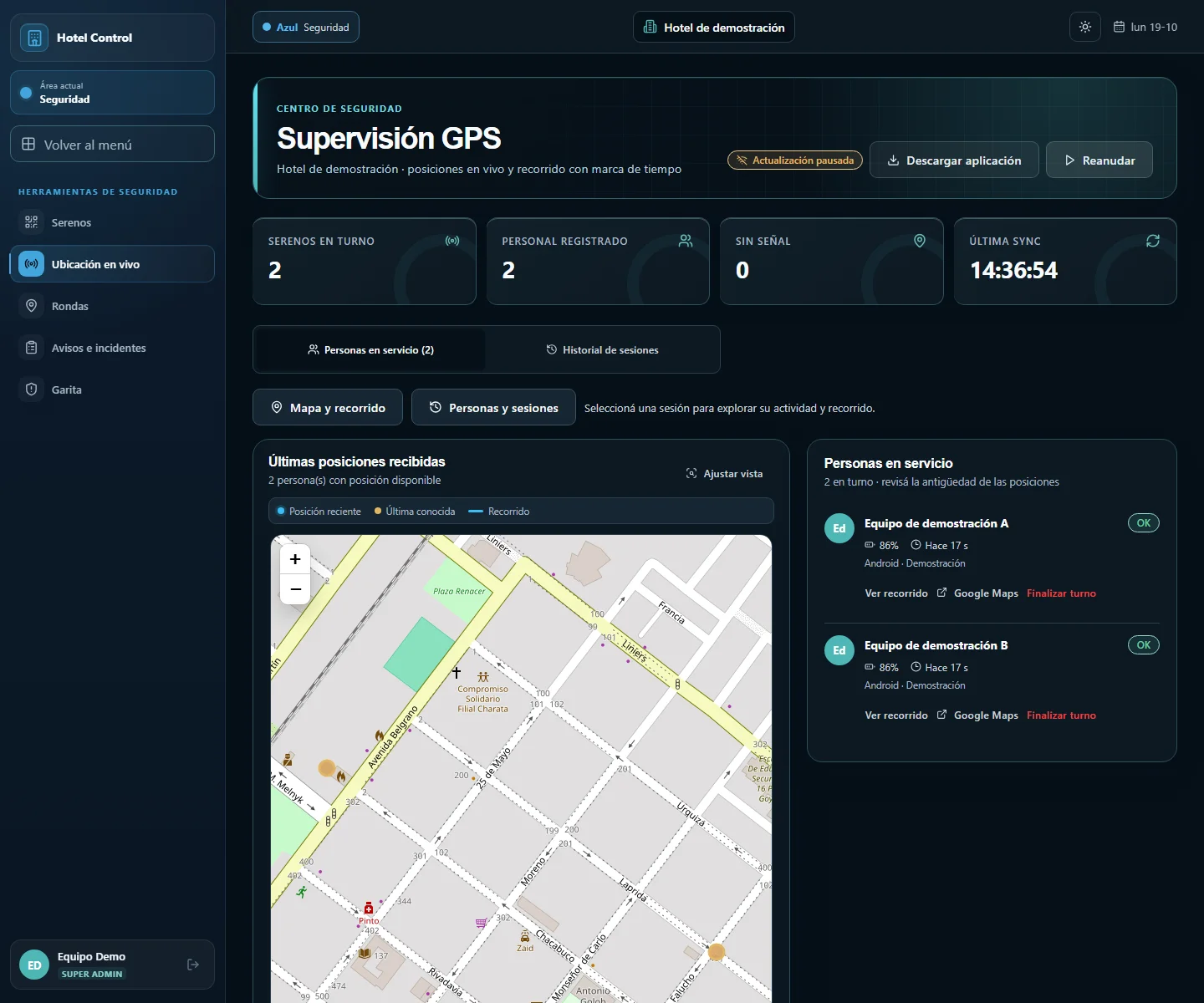Click the Volver al menú button

pyautogui.click(x=112, y=144)
